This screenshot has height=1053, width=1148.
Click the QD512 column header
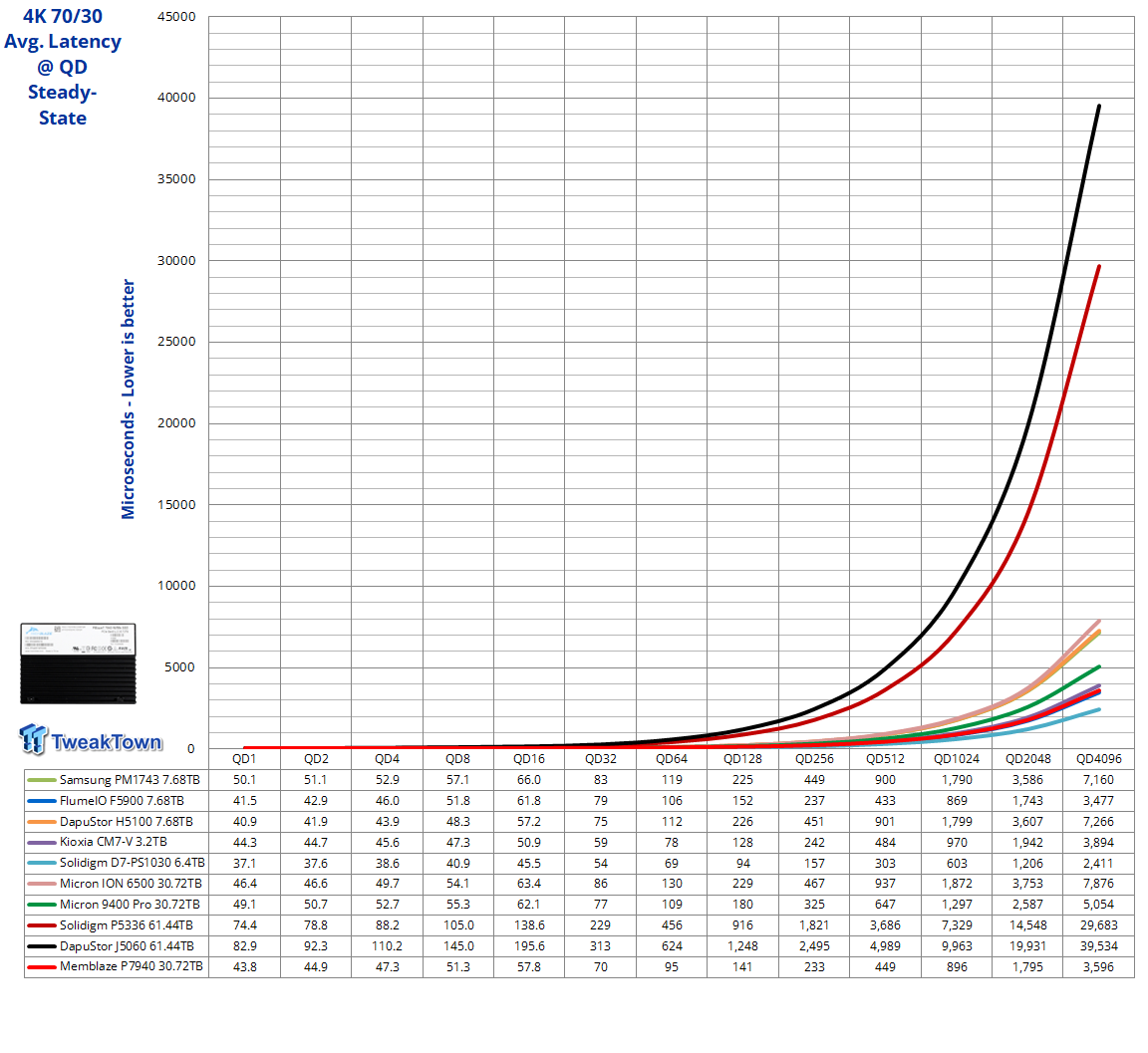[885, 759]
